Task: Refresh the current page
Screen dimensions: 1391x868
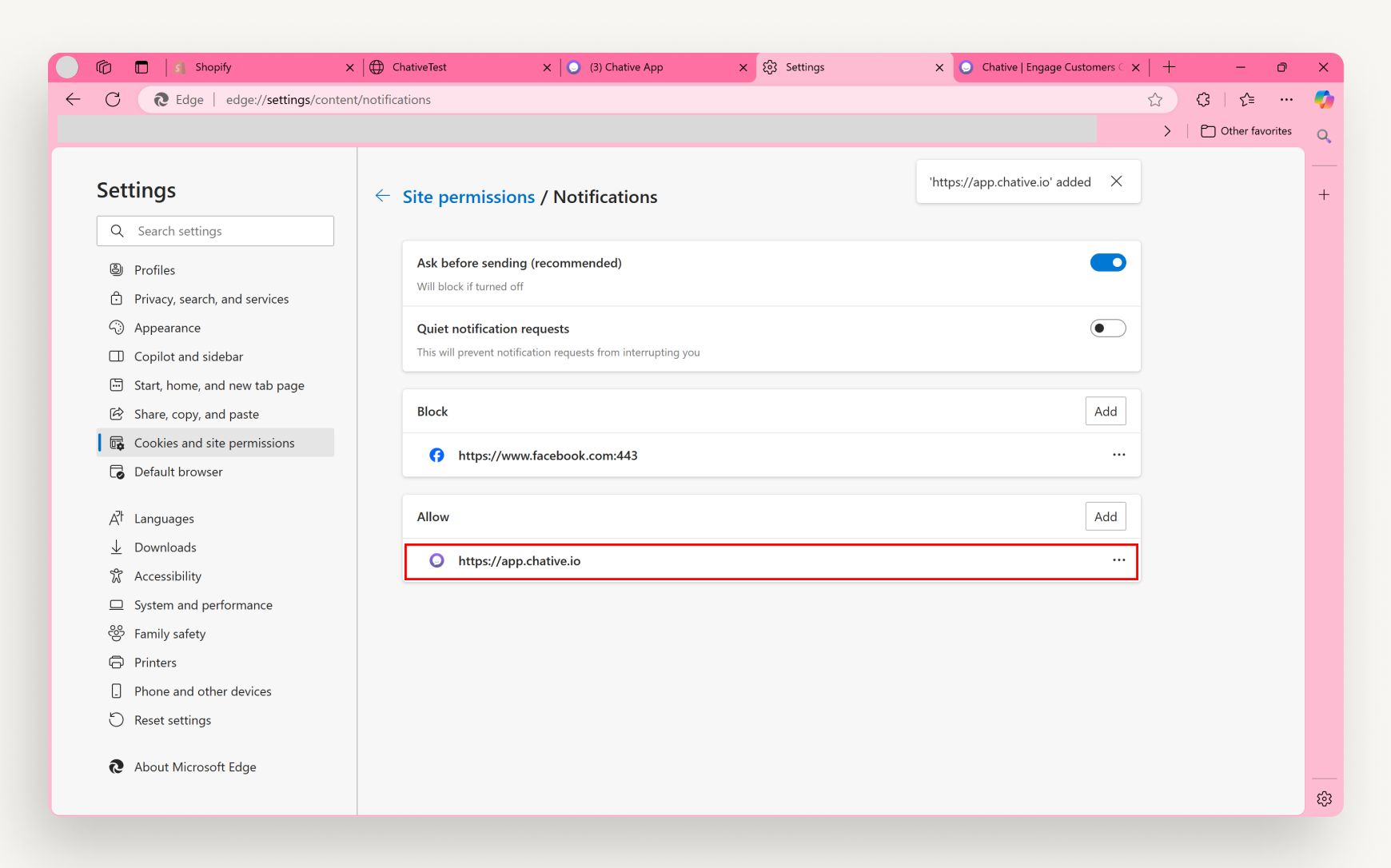Action: 113,99
